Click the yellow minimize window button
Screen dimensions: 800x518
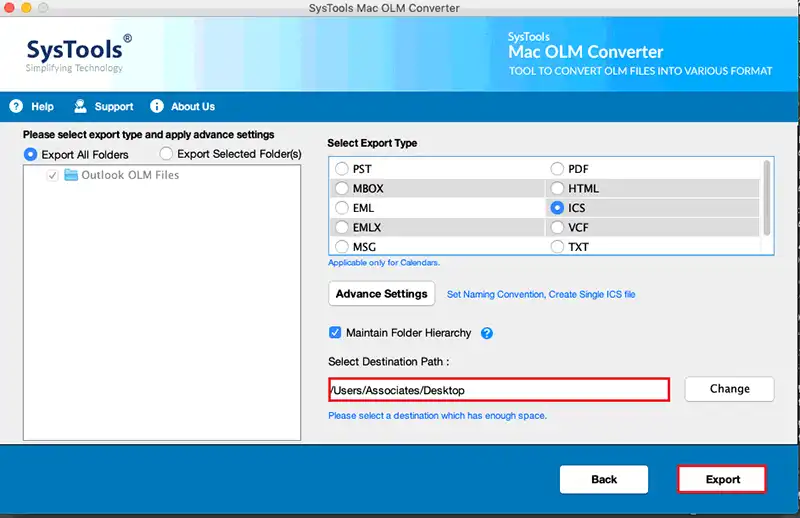[27, 7]
